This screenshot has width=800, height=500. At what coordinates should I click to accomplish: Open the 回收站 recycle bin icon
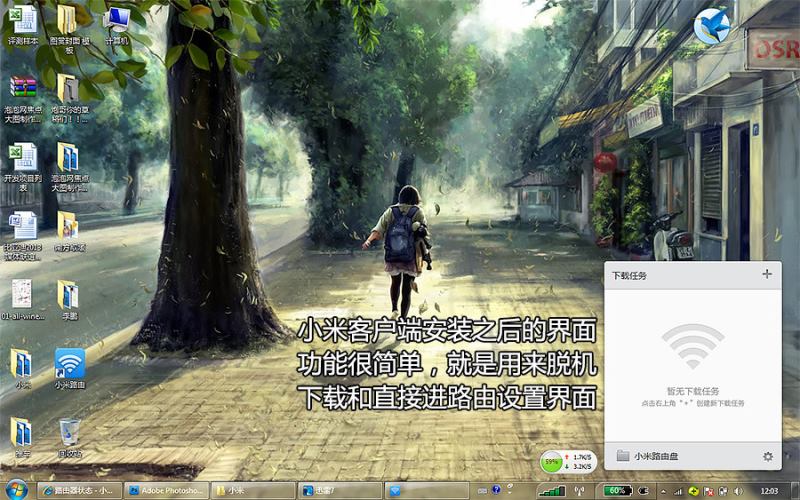click(69, 437)
